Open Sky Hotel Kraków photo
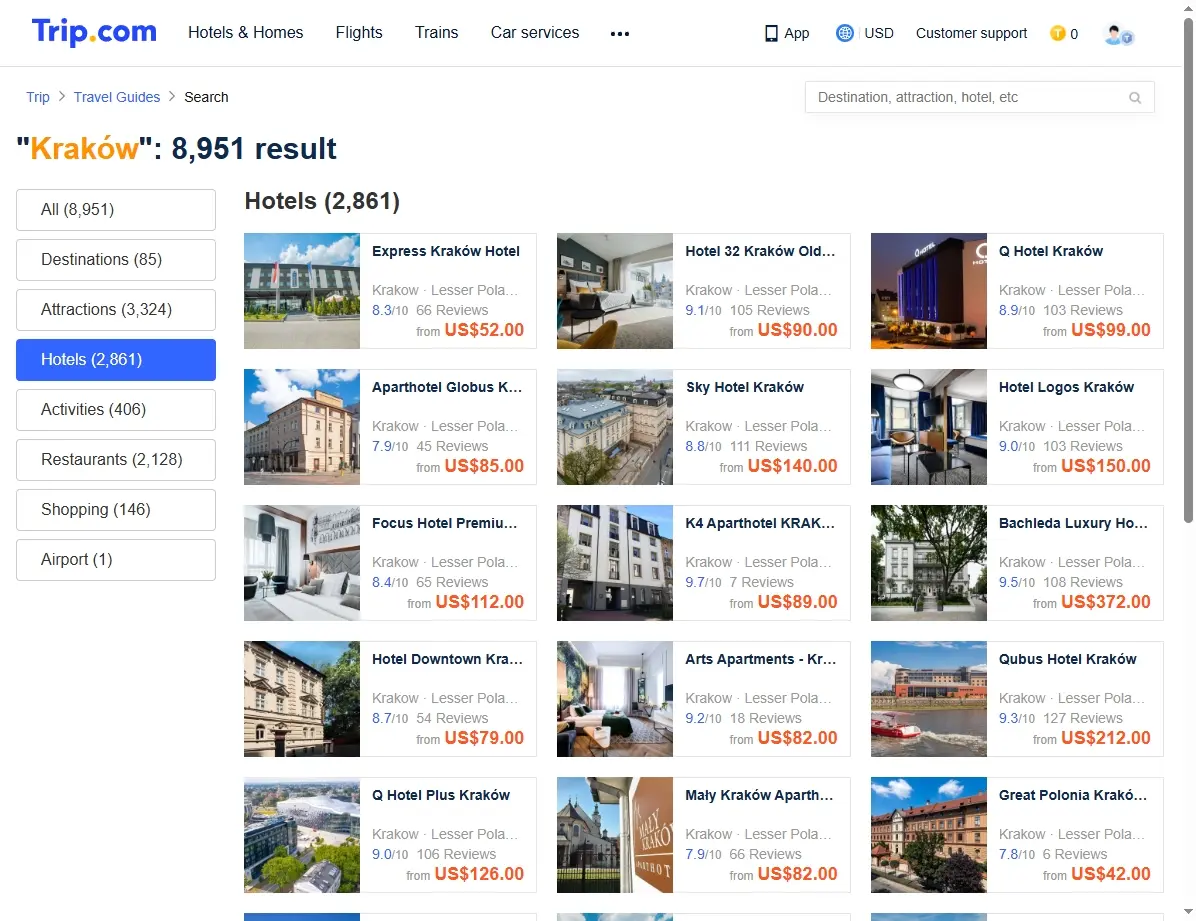 point(615,427)
